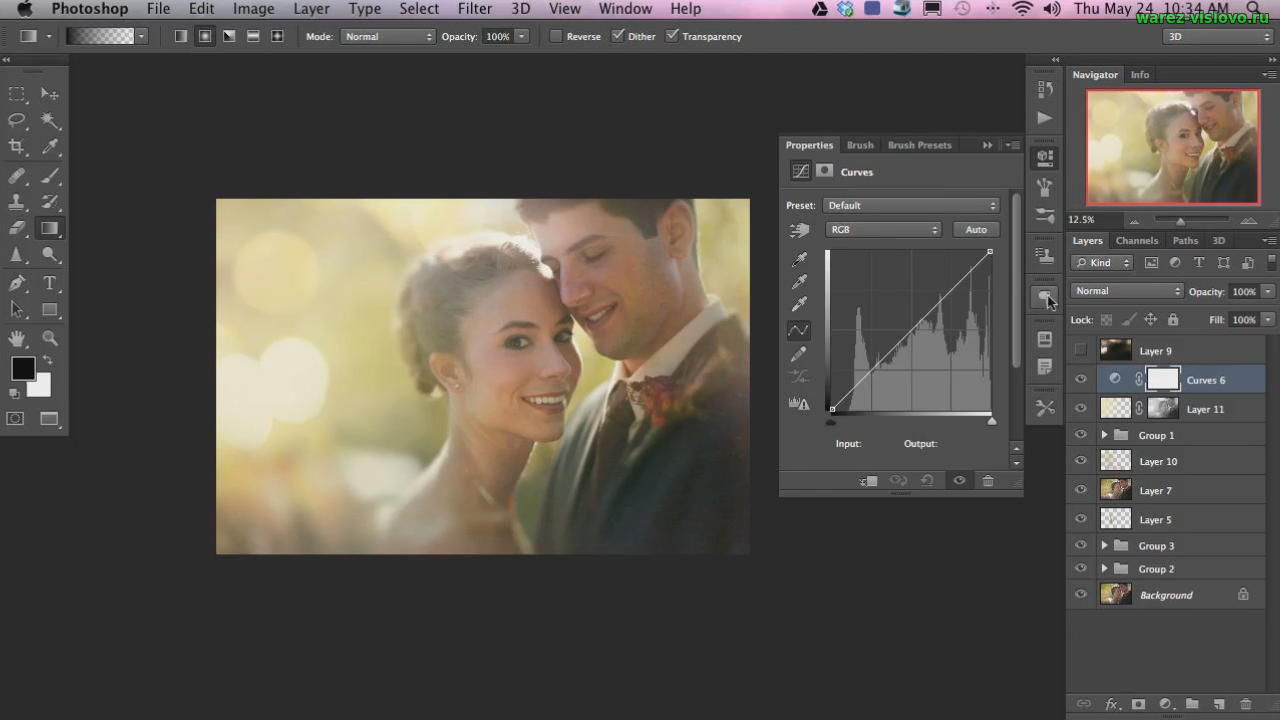The image size is (1280, 720).
Task: Click the add layer mask icon in Layers panel
Action: click(x=1138, y=705)
